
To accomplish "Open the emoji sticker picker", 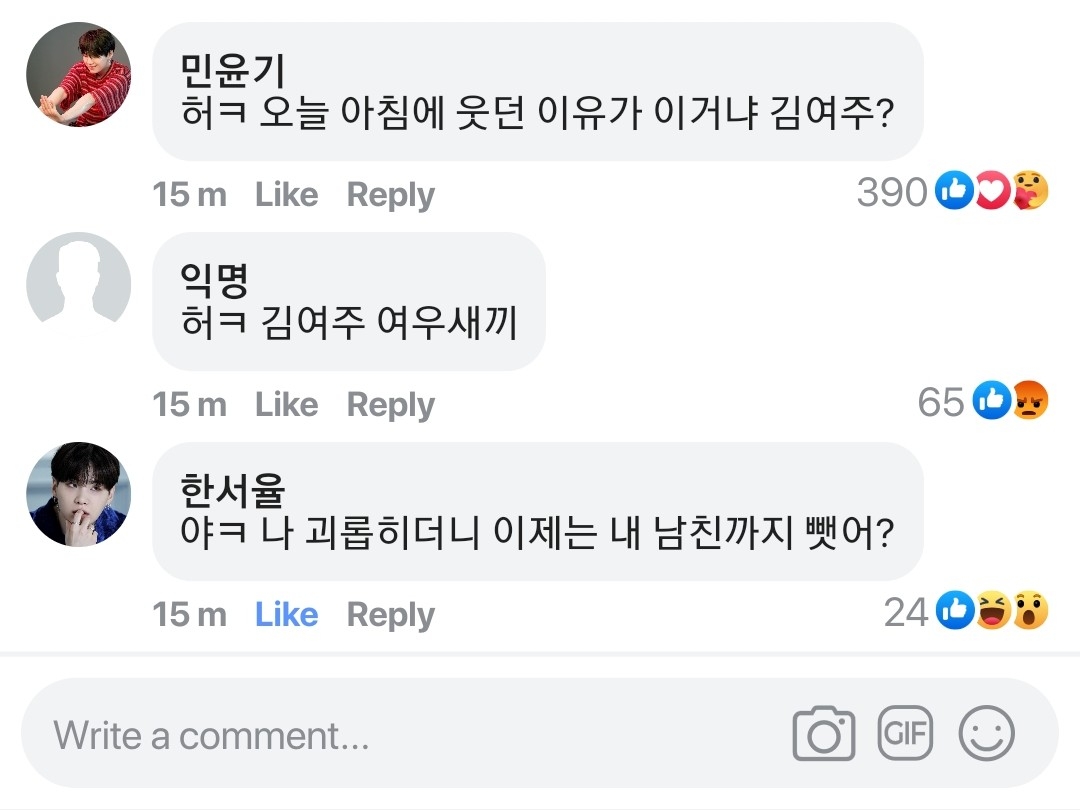I will coord(986,733).
